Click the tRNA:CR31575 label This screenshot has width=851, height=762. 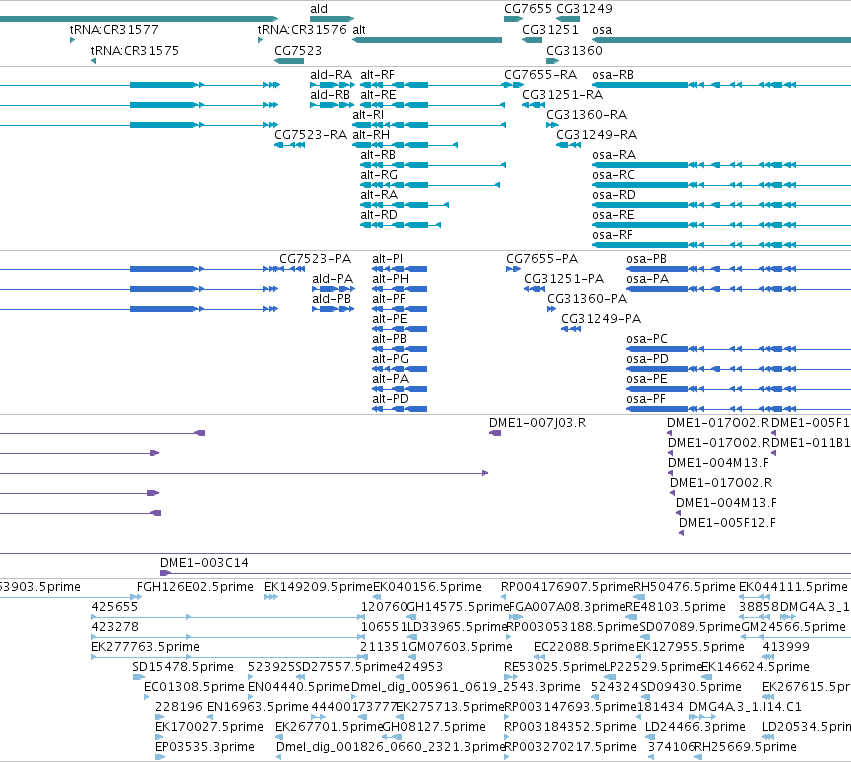pos(135,50)
